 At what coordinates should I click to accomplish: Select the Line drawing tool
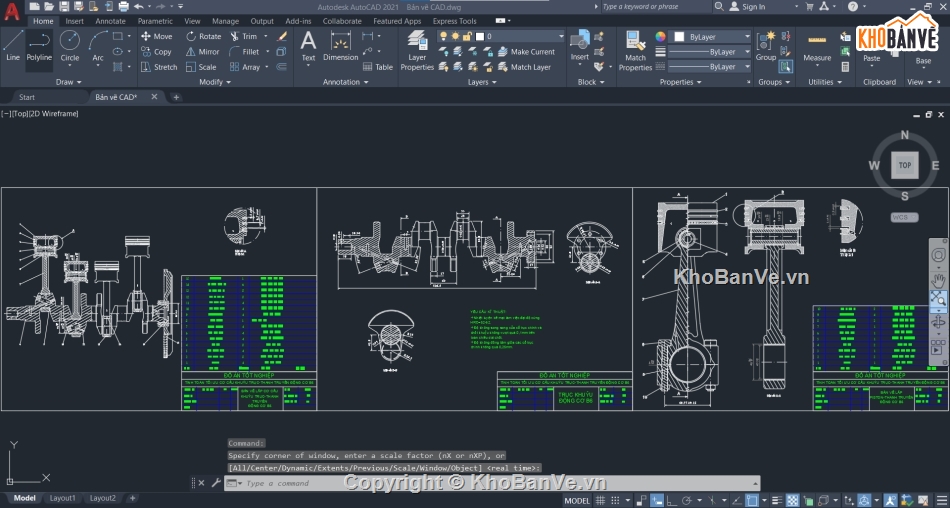coord(13,46)
